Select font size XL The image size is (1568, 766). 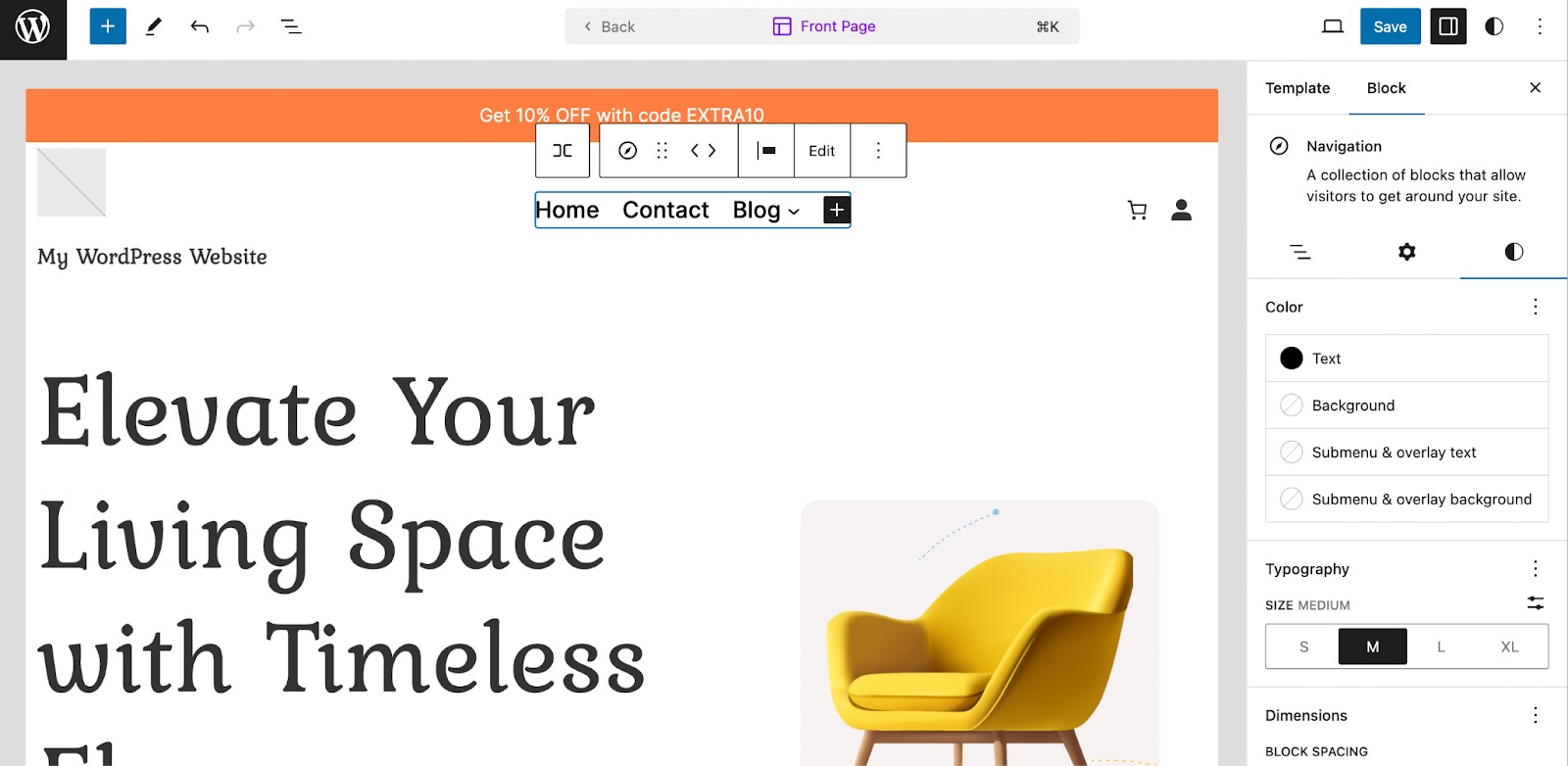click(1510, 646)
